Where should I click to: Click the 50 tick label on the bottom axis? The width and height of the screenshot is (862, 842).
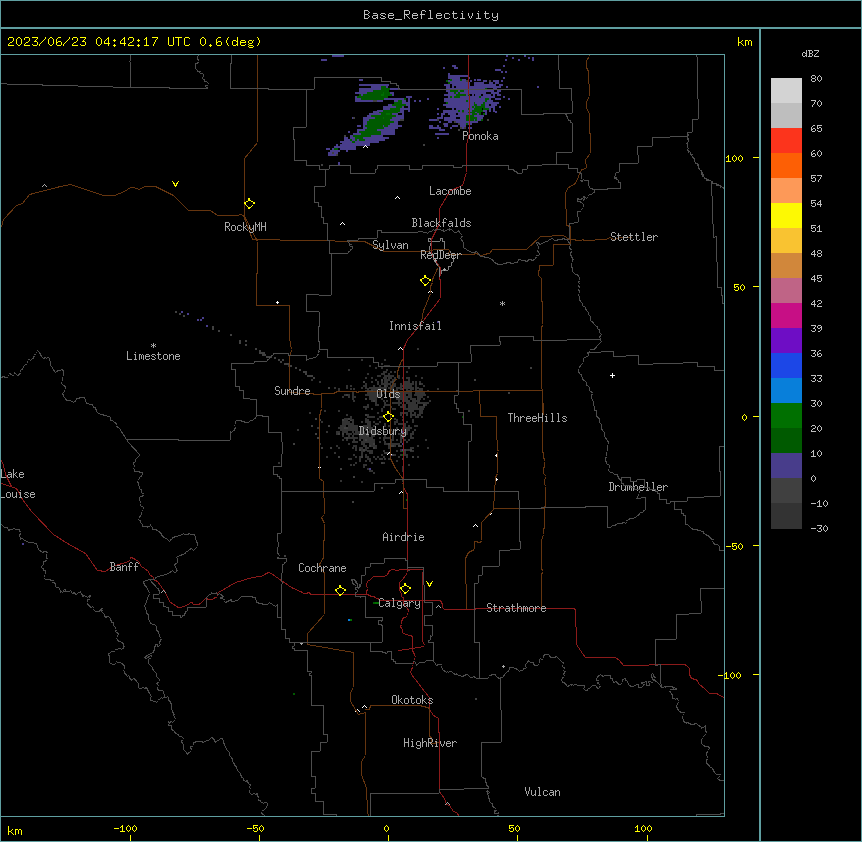[x=514, y=828]
